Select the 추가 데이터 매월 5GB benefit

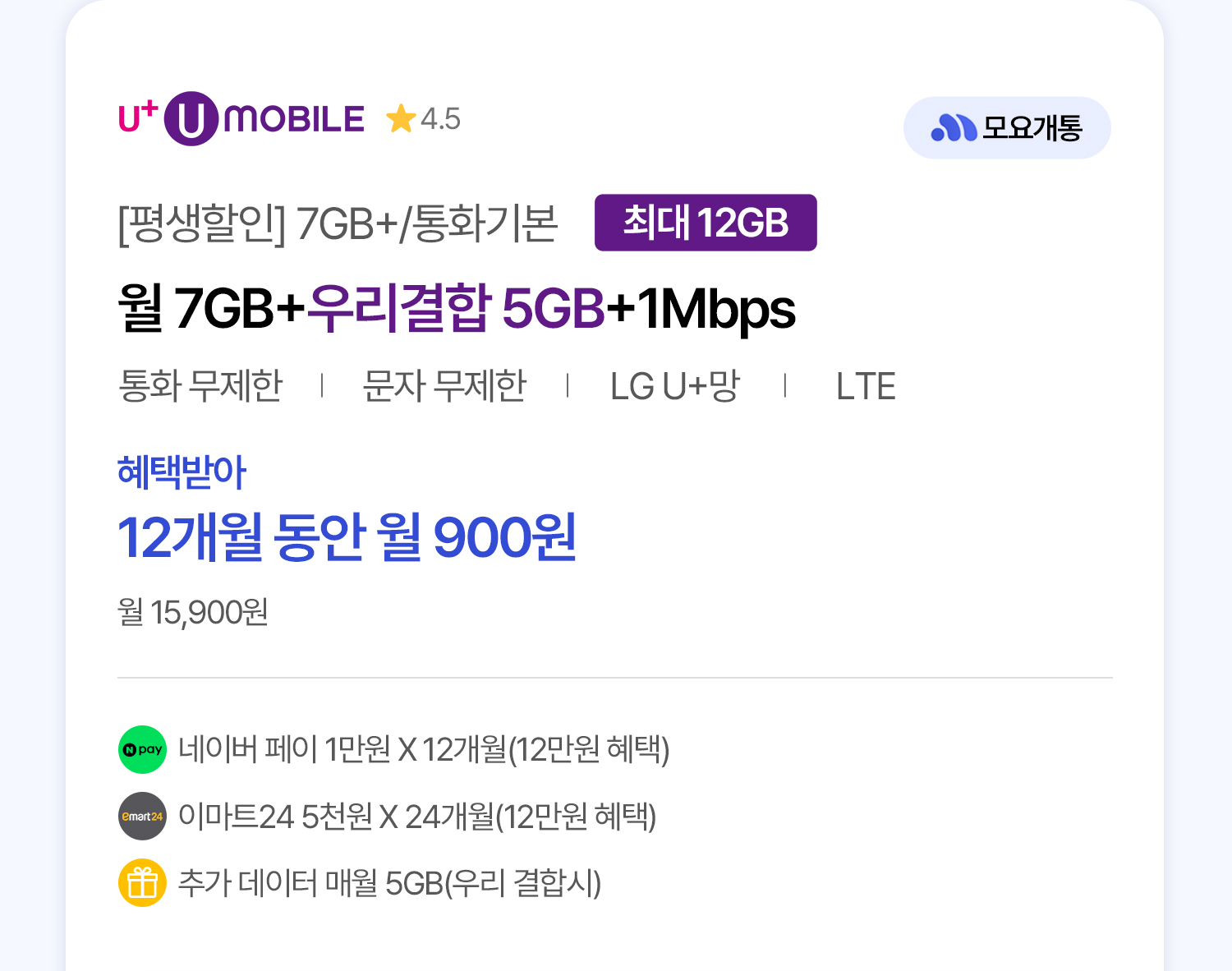point(389,883)
